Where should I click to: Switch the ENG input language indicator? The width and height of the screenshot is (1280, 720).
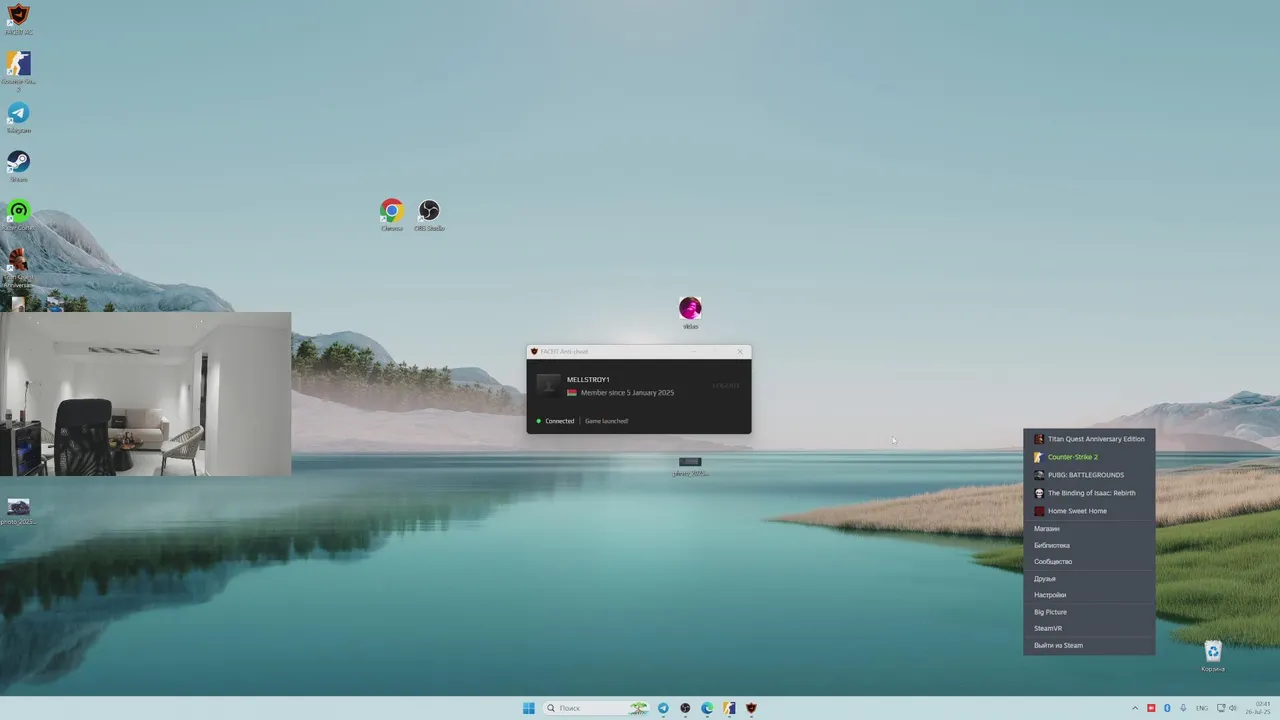pos(1202,708)
